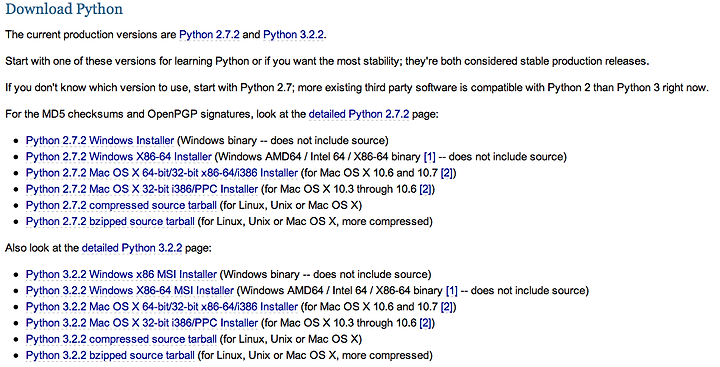
Task: Open the detailed Python 3.2.2 page link
Action: pyautogui.click(x=132, y=248)
